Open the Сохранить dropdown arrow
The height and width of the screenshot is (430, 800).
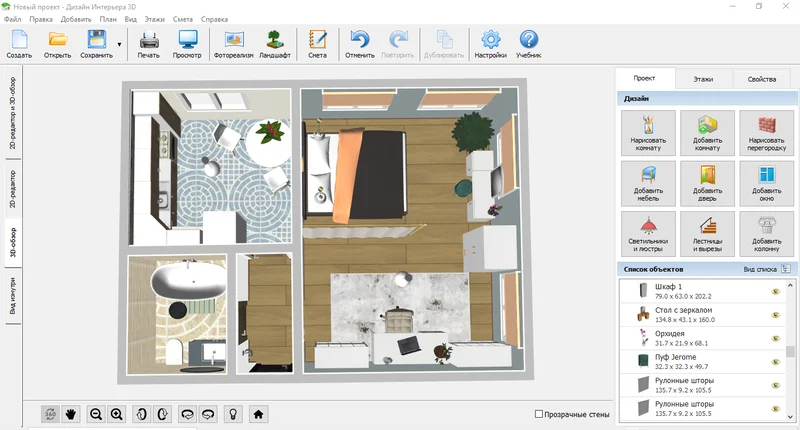pyautogui.click(x=120, y=44)
